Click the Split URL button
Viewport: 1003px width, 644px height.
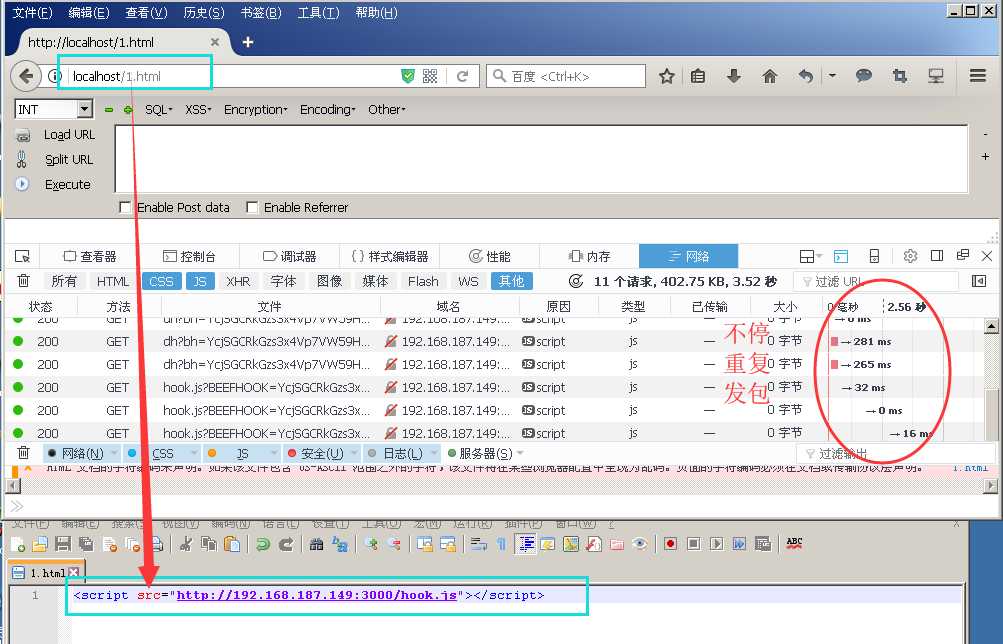tap(68, 160)
